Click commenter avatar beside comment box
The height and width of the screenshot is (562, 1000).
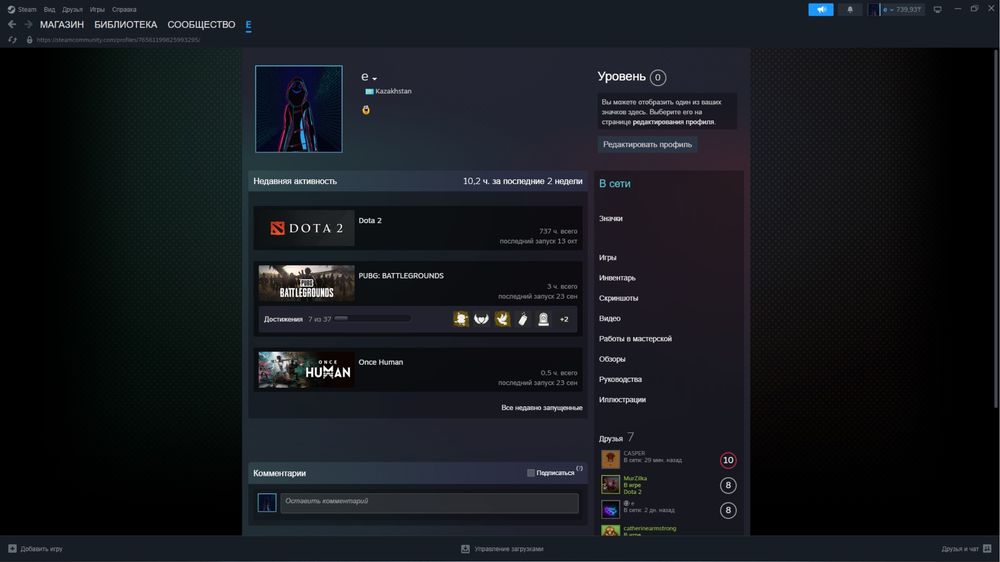point(267,503)
